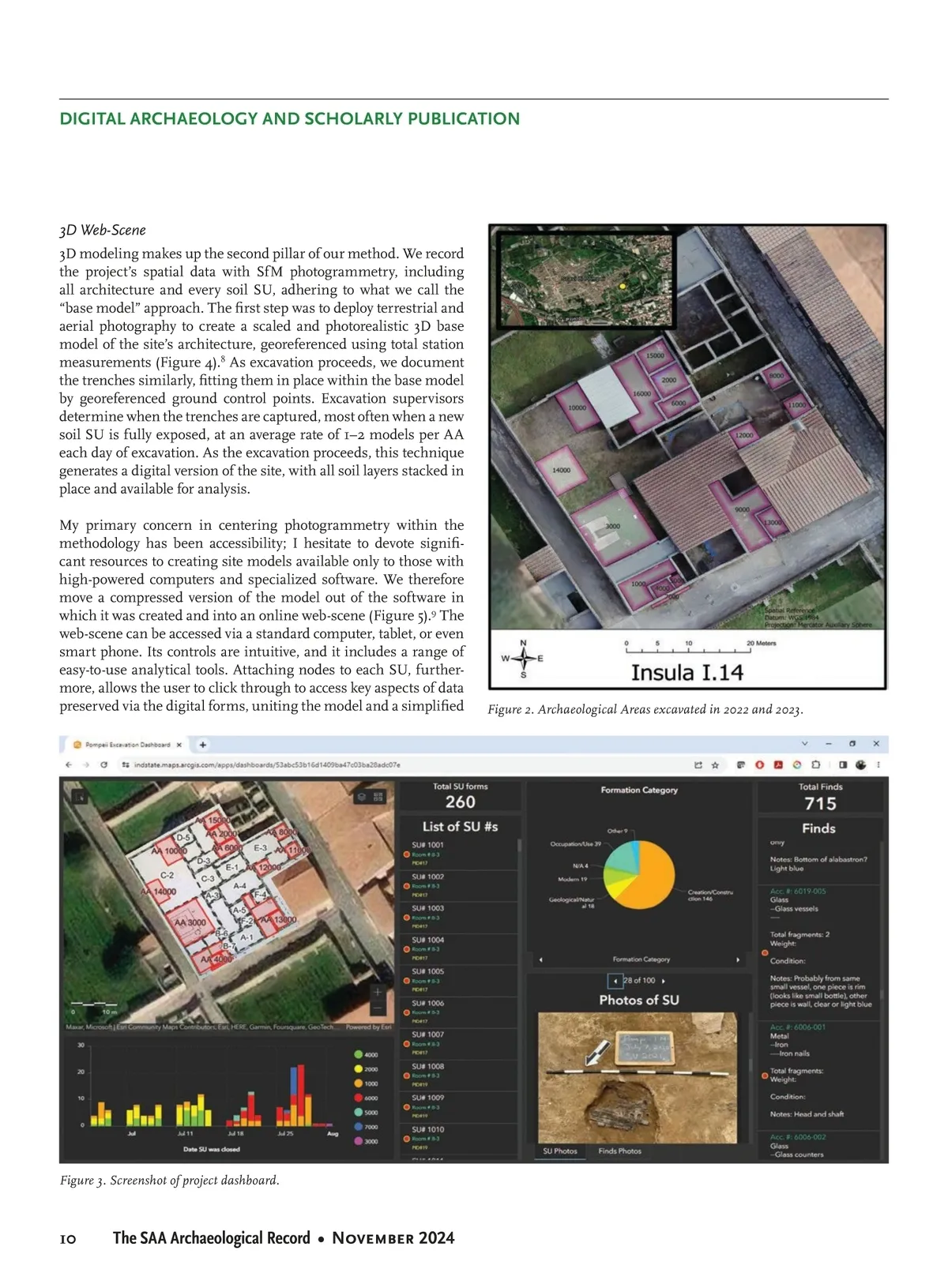
Task: Go to previous Formation Category chart
Action: click(540, 959)
